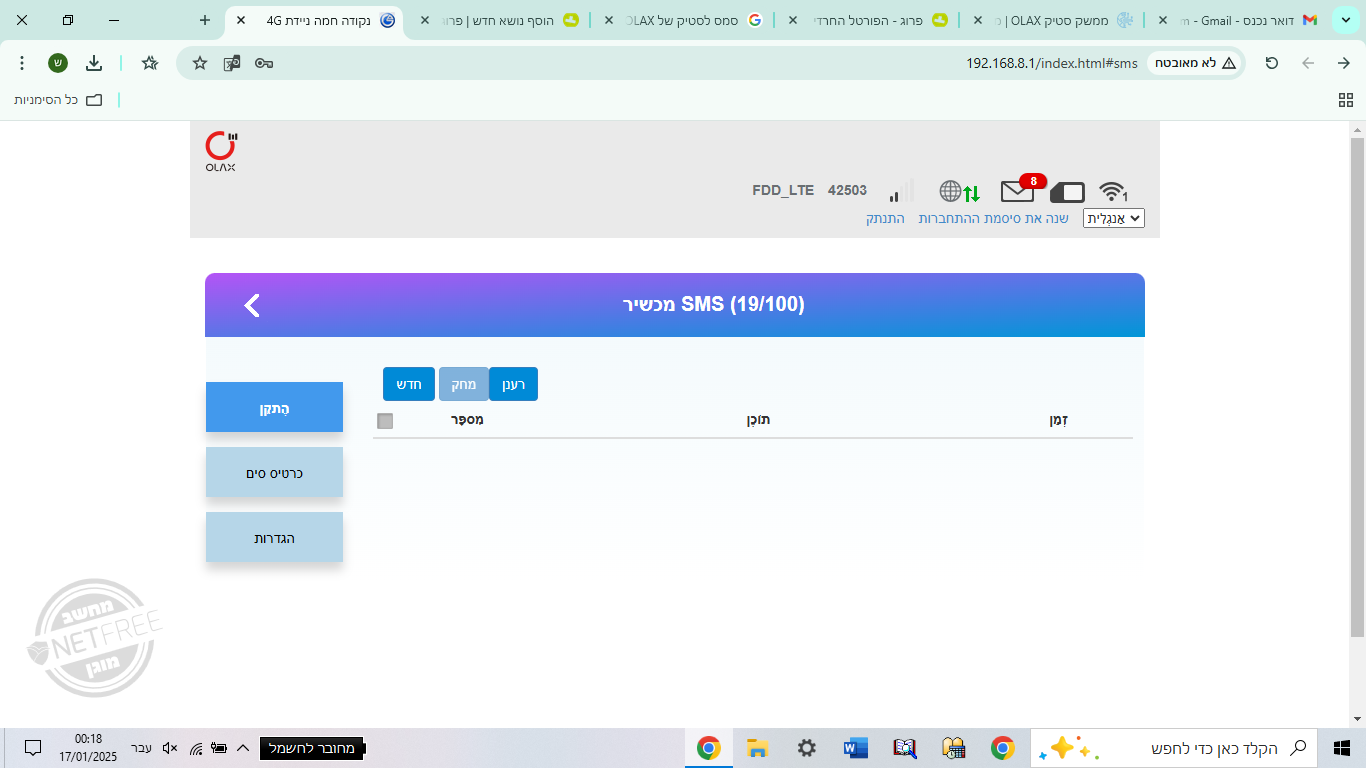Click the '42503' operator code text
The width and height of the screenshot is (1366, 768).
coord(847,190)
